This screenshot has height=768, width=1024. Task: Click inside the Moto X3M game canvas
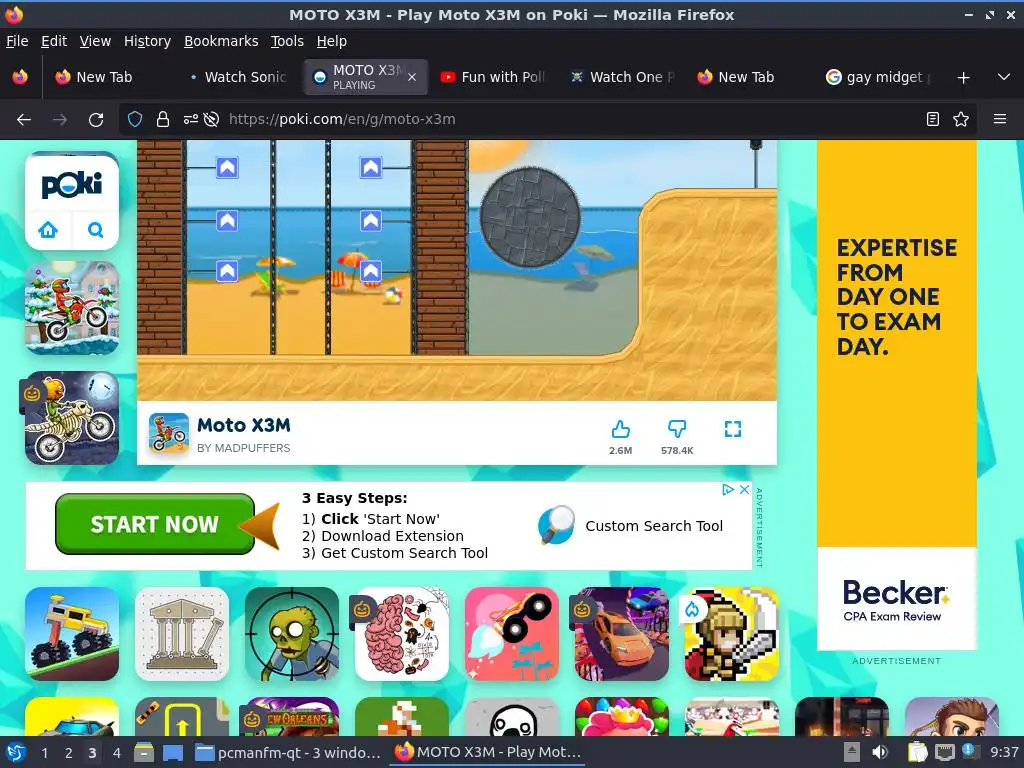(x=456, y=270)
